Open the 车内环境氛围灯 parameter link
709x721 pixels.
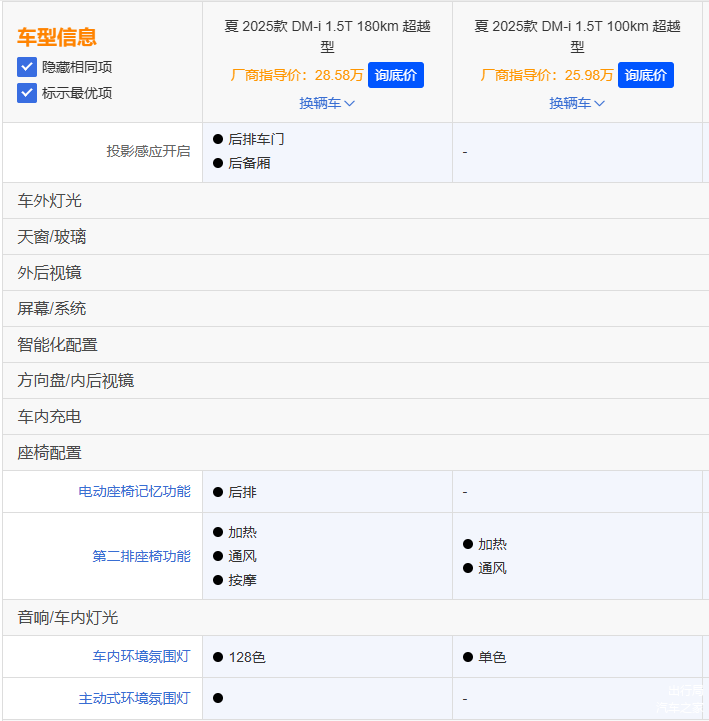[141, 657]
